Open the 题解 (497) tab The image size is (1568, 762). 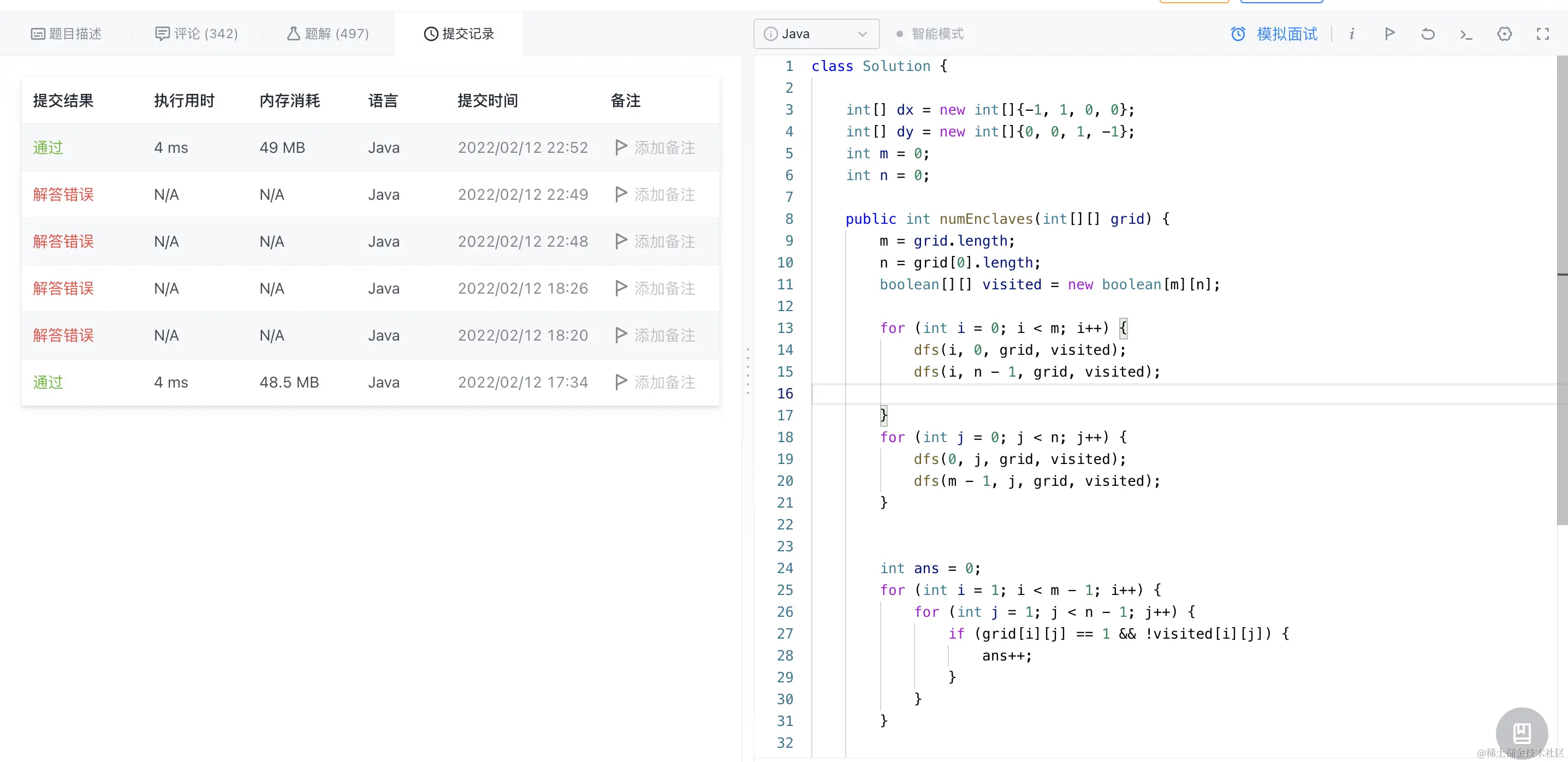click(x=328, y=34)
